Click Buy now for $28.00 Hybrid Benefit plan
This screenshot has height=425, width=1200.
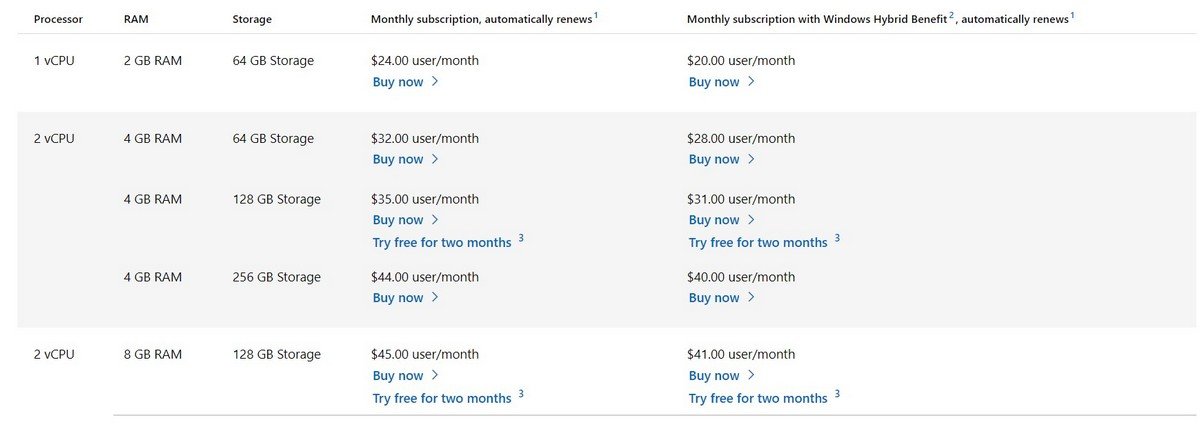(714, 159)
